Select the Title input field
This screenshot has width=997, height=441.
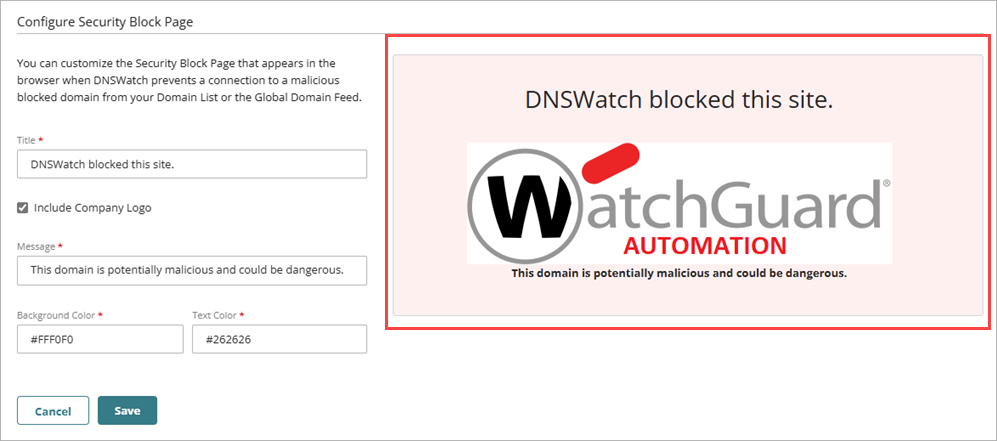(192, 164)
